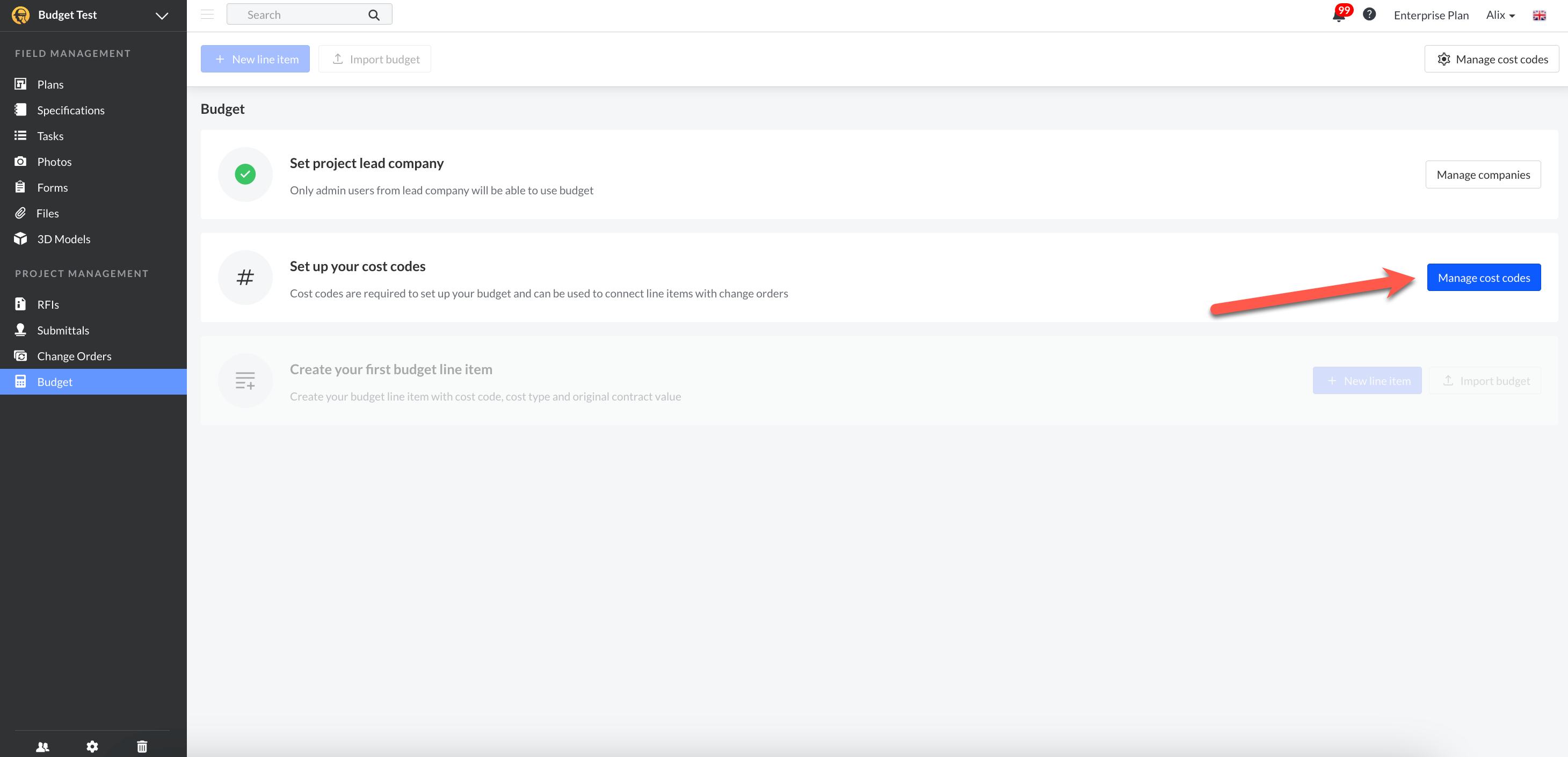This screenshot has width=1568, height=757.
Task: Open the Plans page
Action: 50,85
